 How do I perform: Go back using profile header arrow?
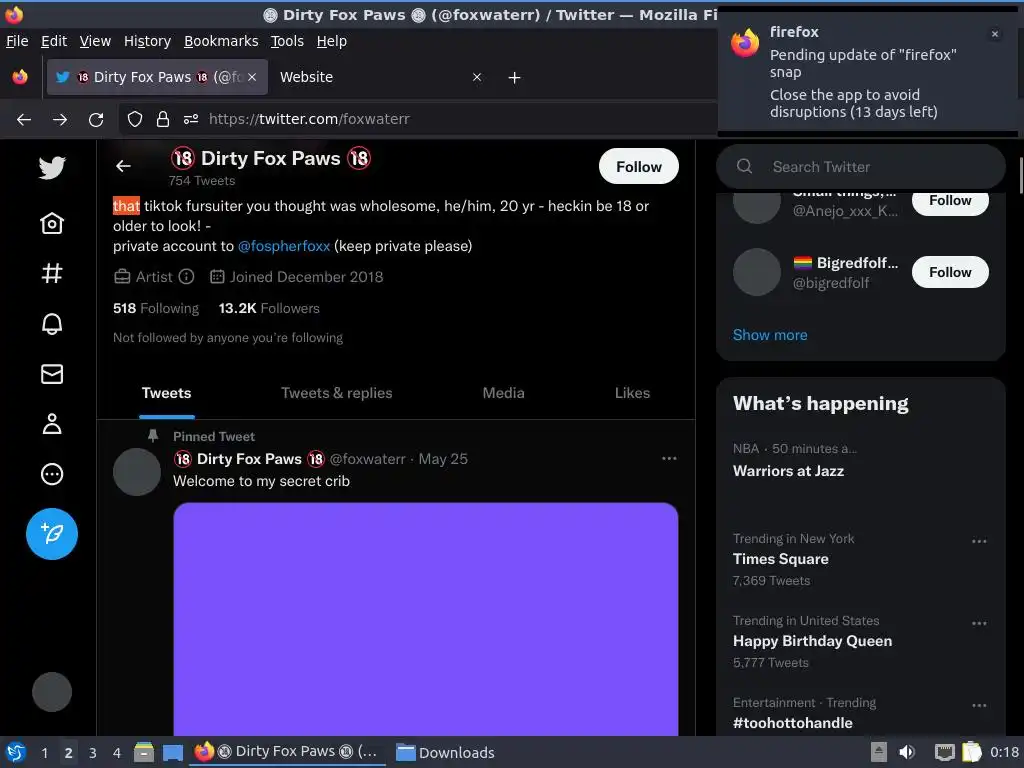coord(123,167)
